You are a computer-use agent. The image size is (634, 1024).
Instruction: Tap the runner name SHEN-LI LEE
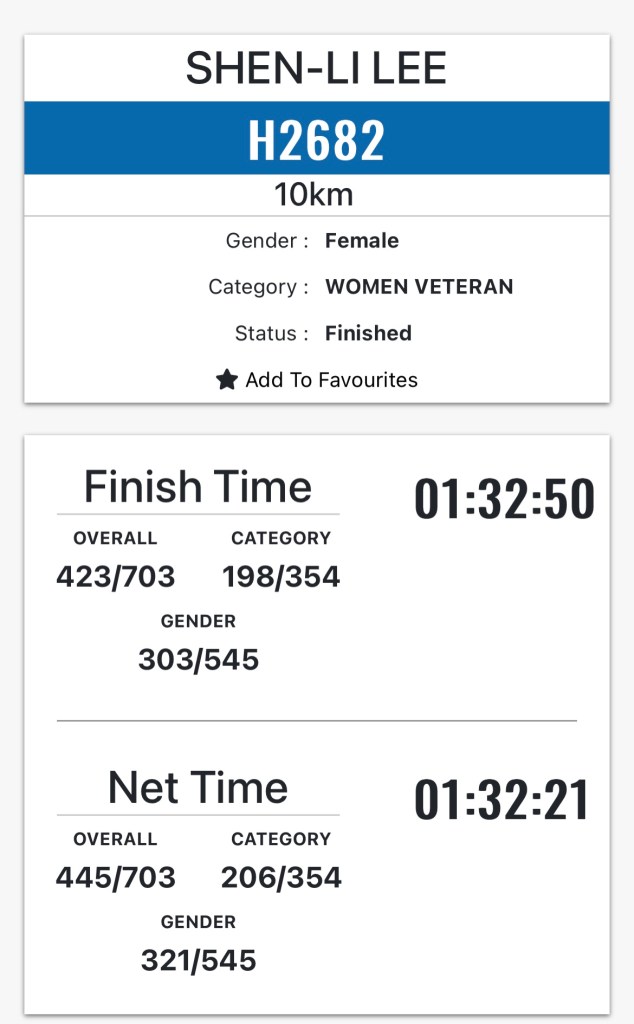(316, 68)
